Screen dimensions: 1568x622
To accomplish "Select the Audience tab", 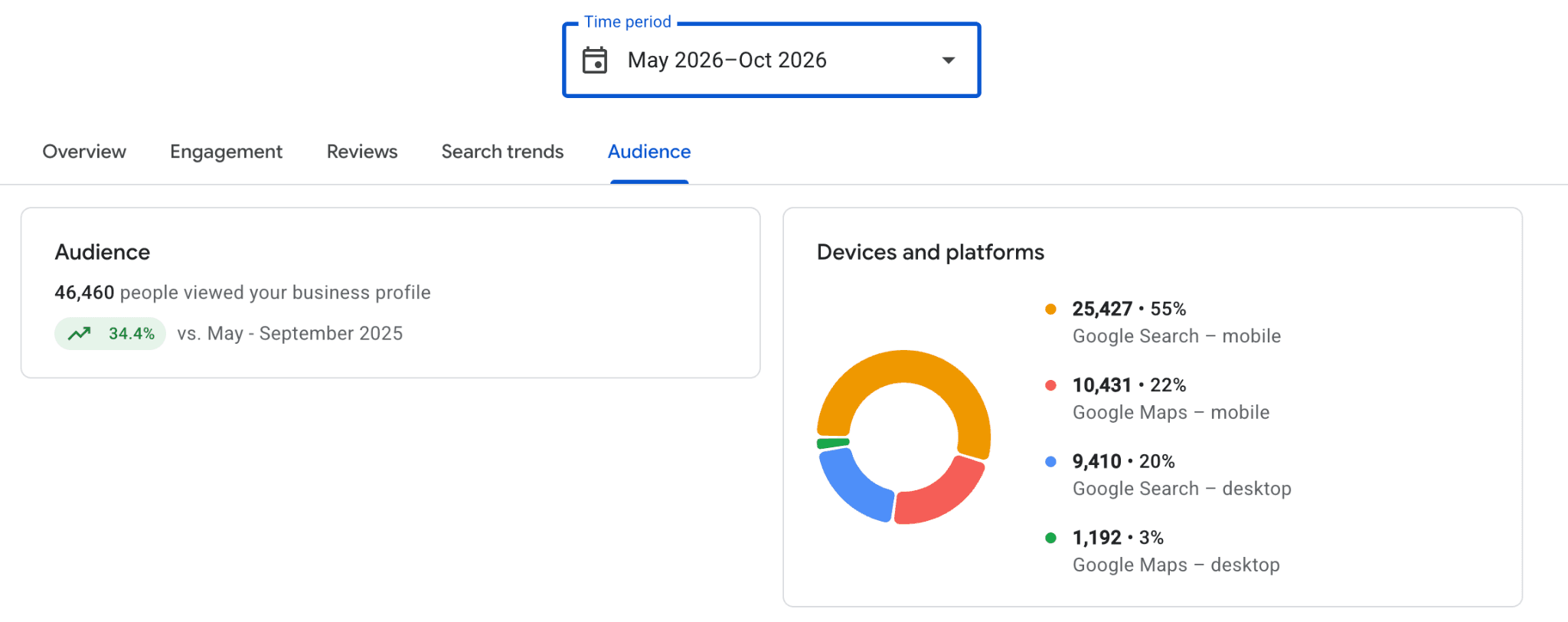I will [x=649, y=152].
